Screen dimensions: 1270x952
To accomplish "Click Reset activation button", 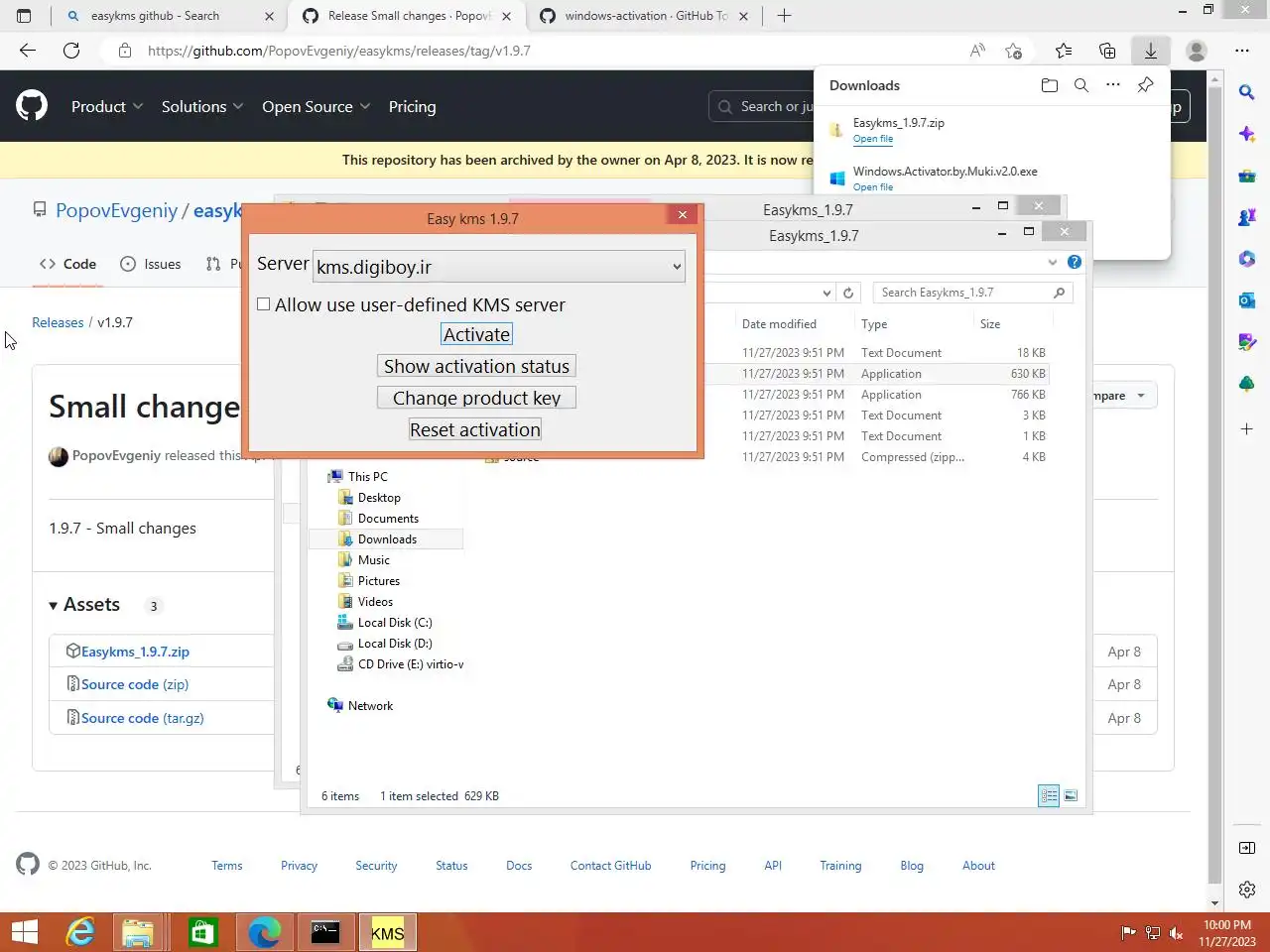I will point(475,429).
